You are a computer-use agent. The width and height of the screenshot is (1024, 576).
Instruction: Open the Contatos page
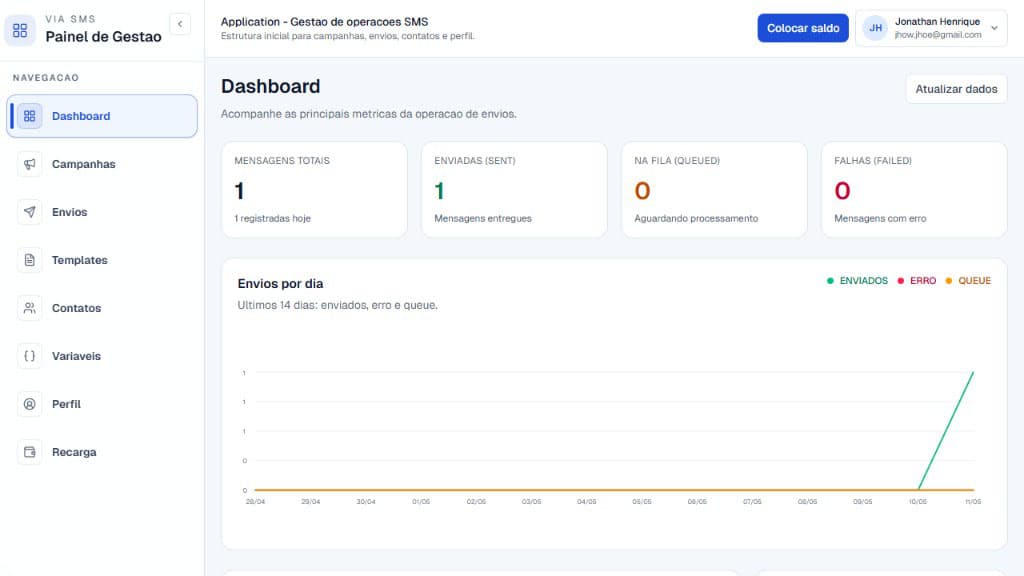coord(102,308)
